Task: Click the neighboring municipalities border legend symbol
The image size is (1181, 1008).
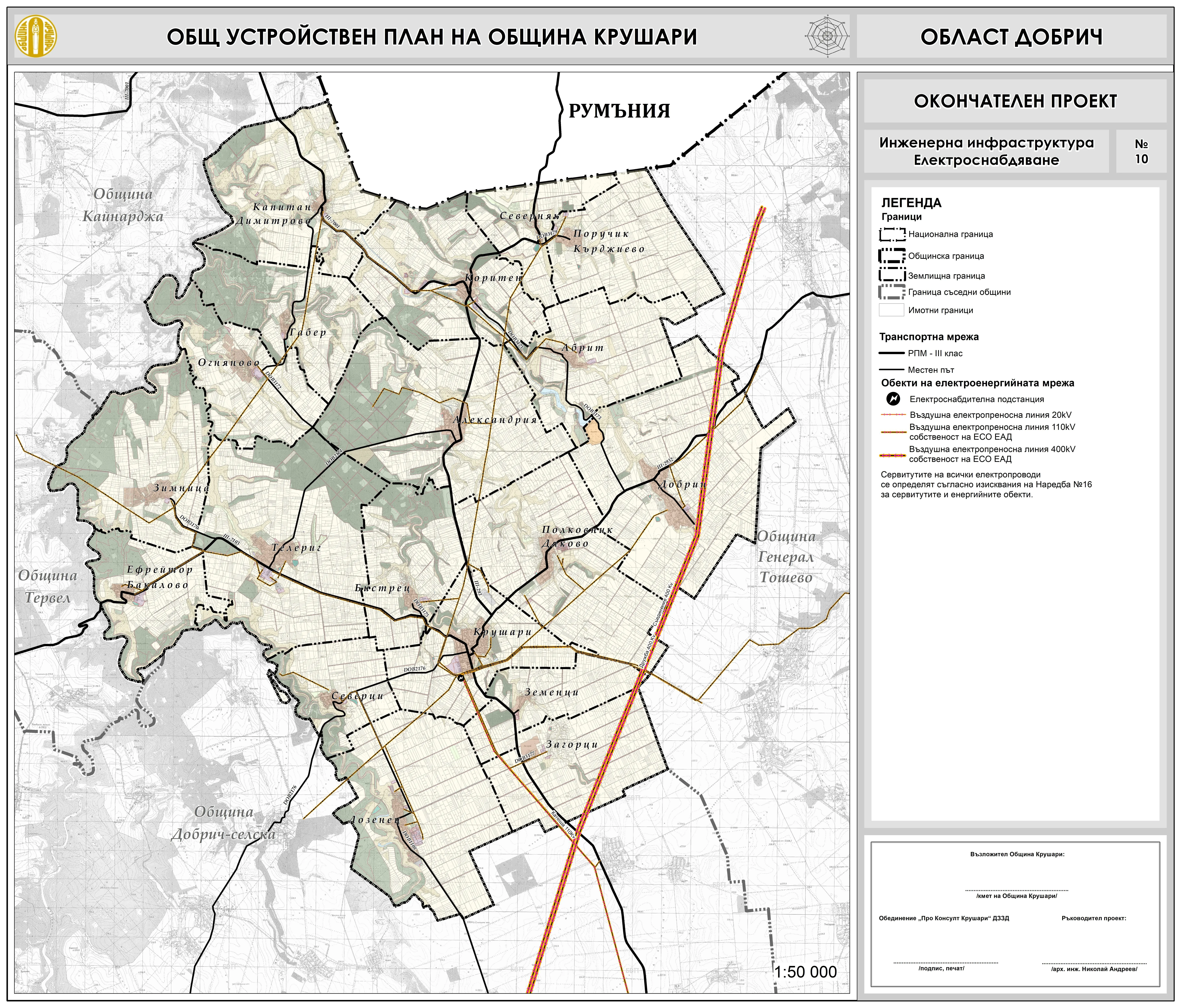Action: coord(892,292)
